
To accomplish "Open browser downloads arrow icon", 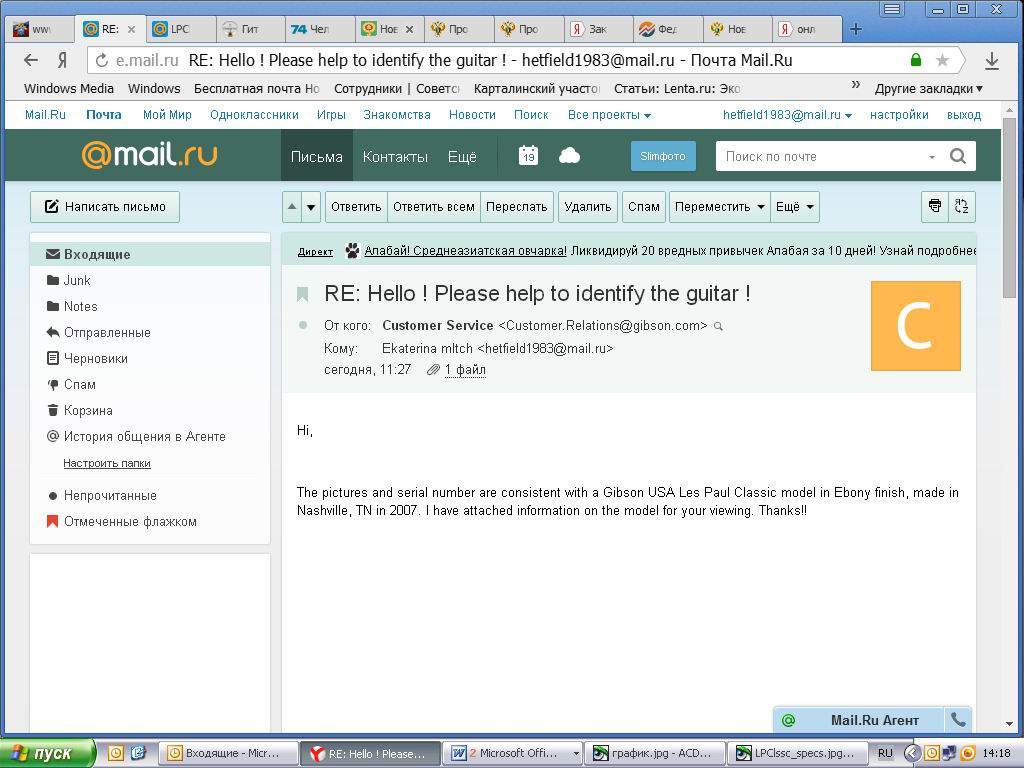I will (x=992, y=61).
